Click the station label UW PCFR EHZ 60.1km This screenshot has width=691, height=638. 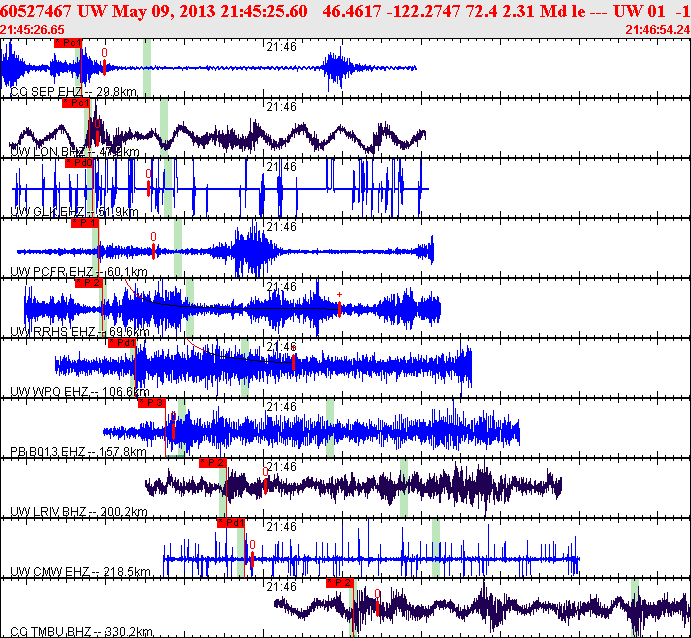78,272
